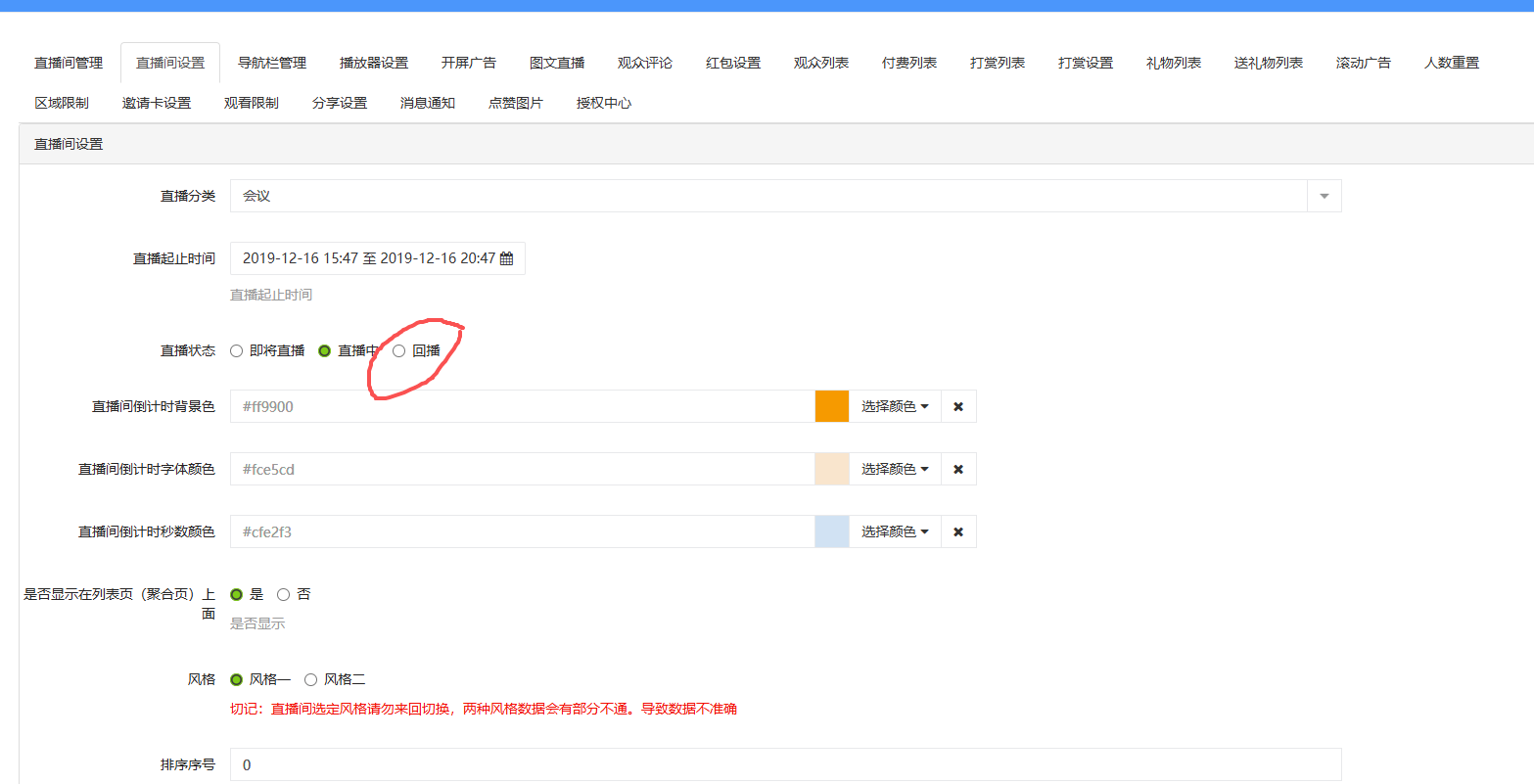Open 选择颜色 dropdown for countdown background color
The width and height of the screenshot is (1534, 784).
(x=895, y=406)
